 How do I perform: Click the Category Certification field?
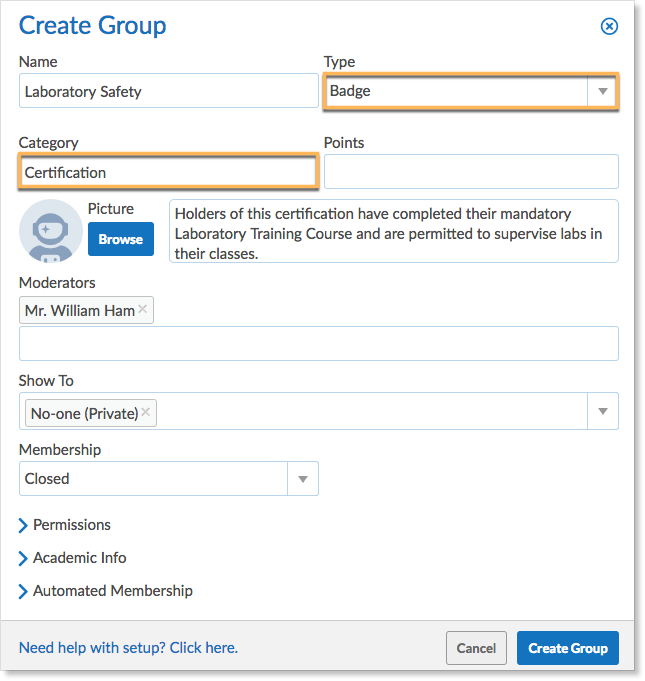[x=169, y=172]
